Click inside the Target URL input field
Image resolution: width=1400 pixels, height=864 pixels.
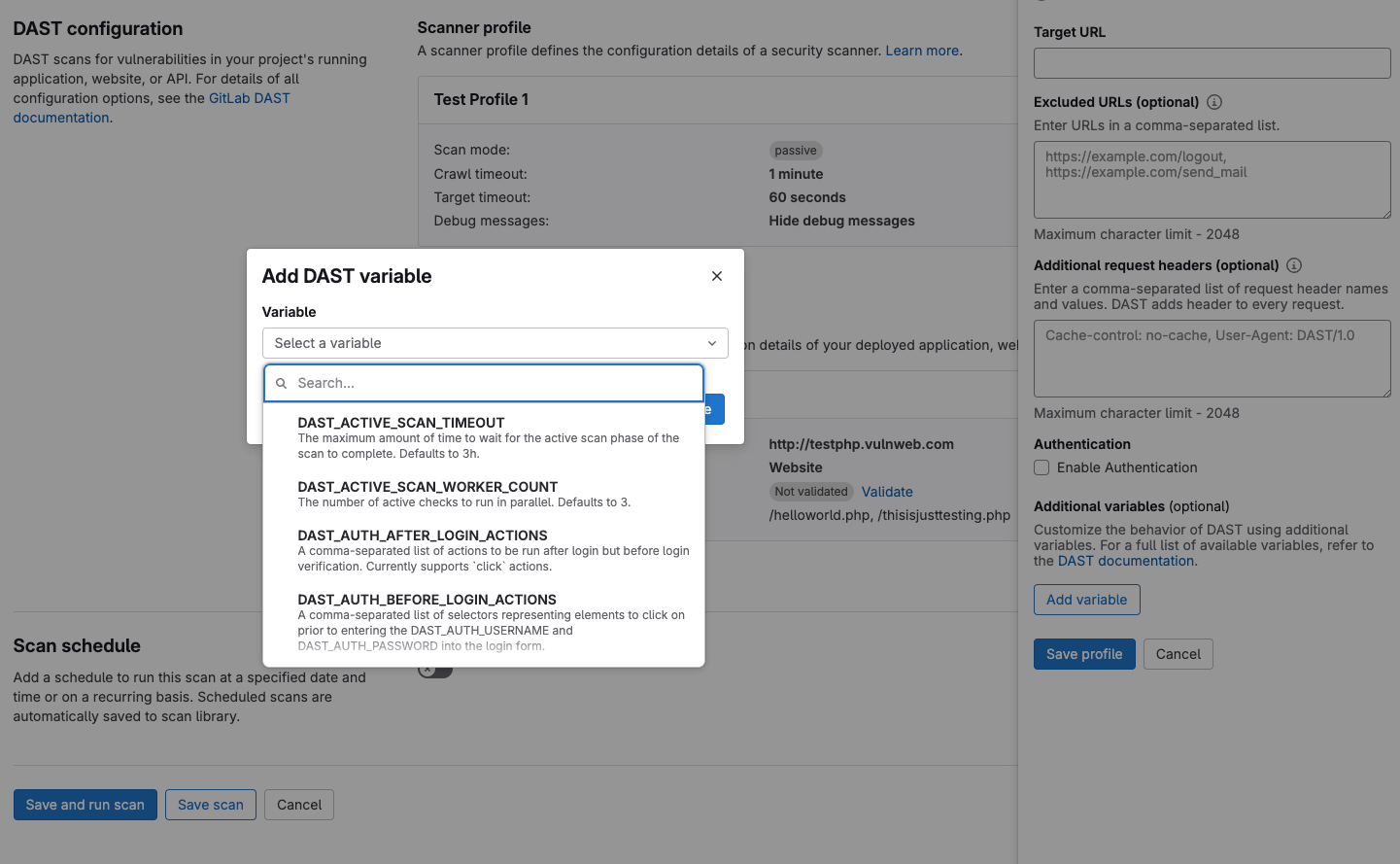click(x=1212, y=62)
